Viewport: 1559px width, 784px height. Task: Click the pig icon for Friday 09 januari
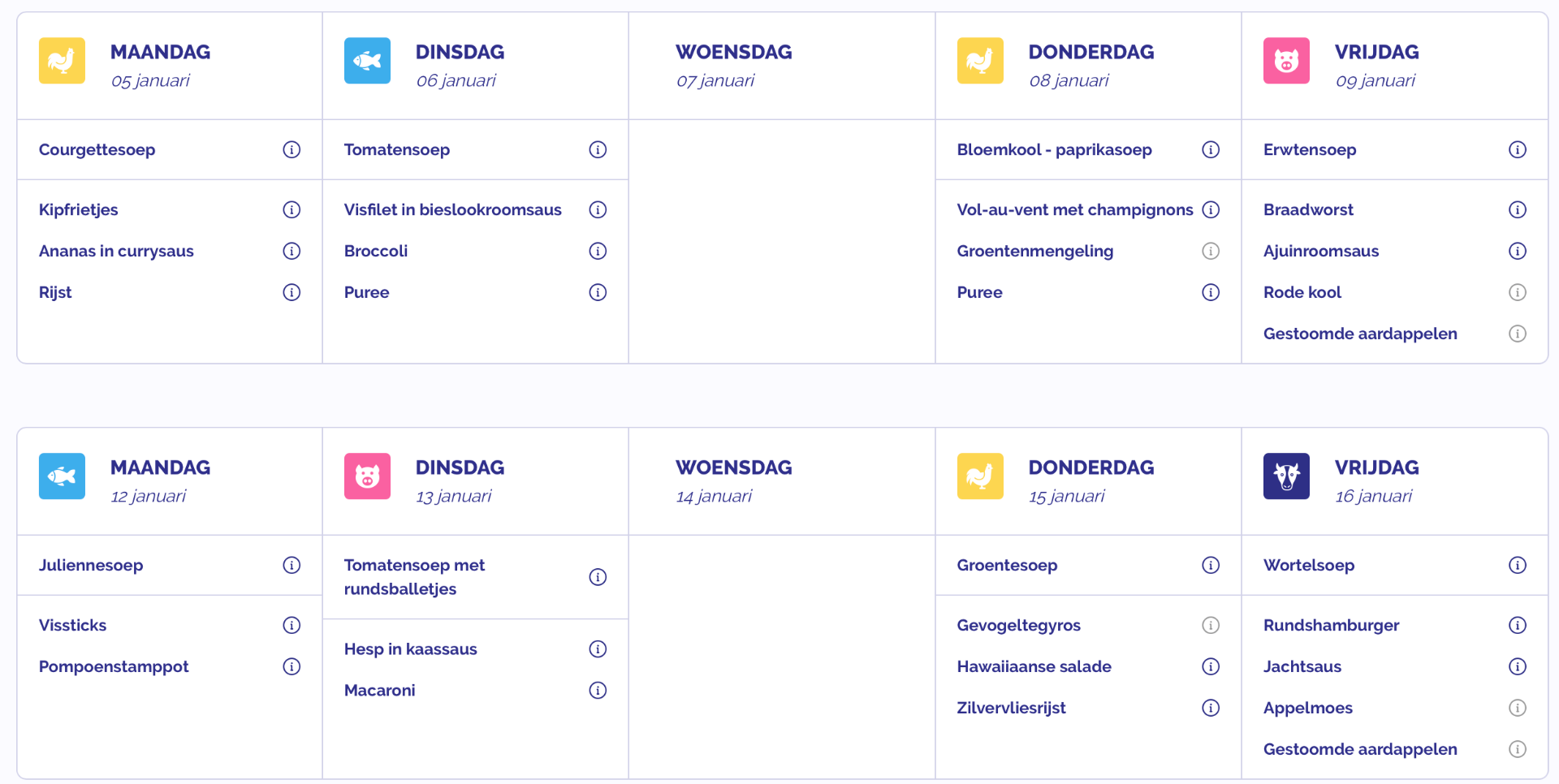click(x=1286, y=61)
